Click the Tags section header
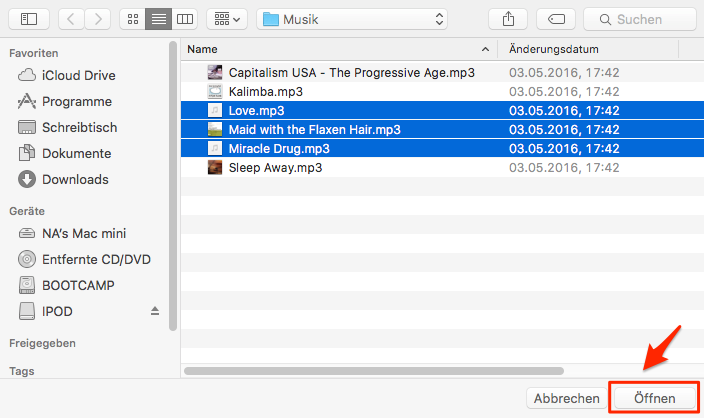 coord(22,371)
